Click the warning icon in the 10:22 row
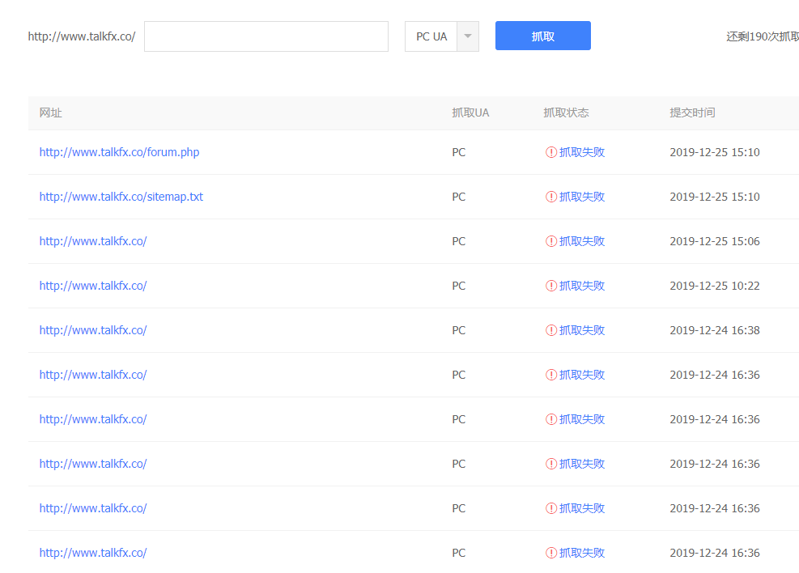799x573 pixels. tap(551, 285)
